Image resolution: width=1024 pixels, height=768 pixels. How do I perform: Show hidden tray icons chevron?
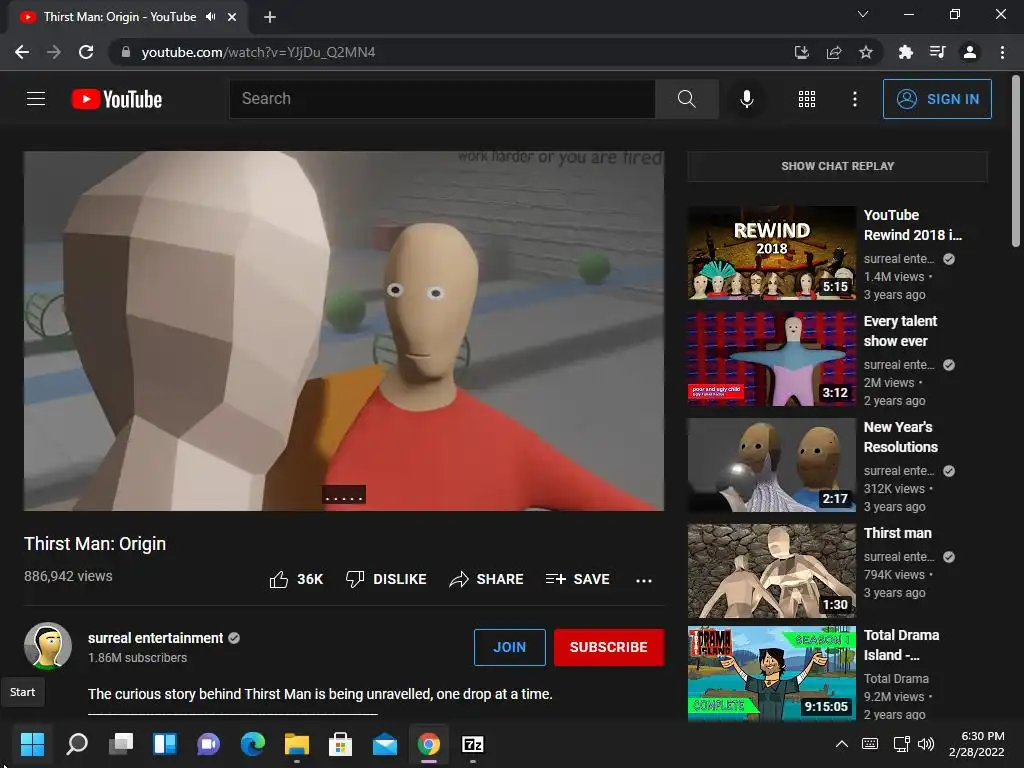842,744
